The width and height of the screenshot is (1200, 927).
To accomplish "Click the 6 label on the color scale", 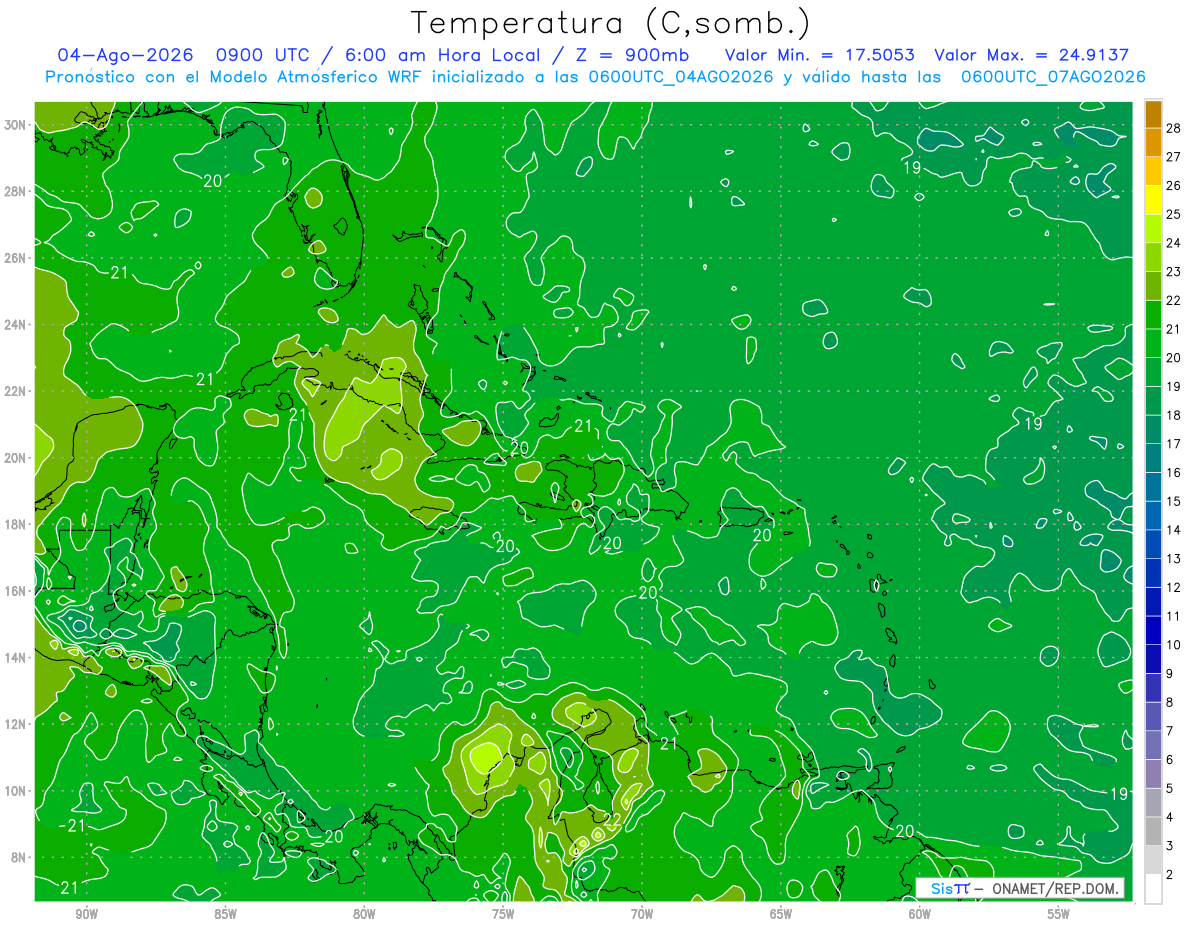I will click(x=1171, y=760).
